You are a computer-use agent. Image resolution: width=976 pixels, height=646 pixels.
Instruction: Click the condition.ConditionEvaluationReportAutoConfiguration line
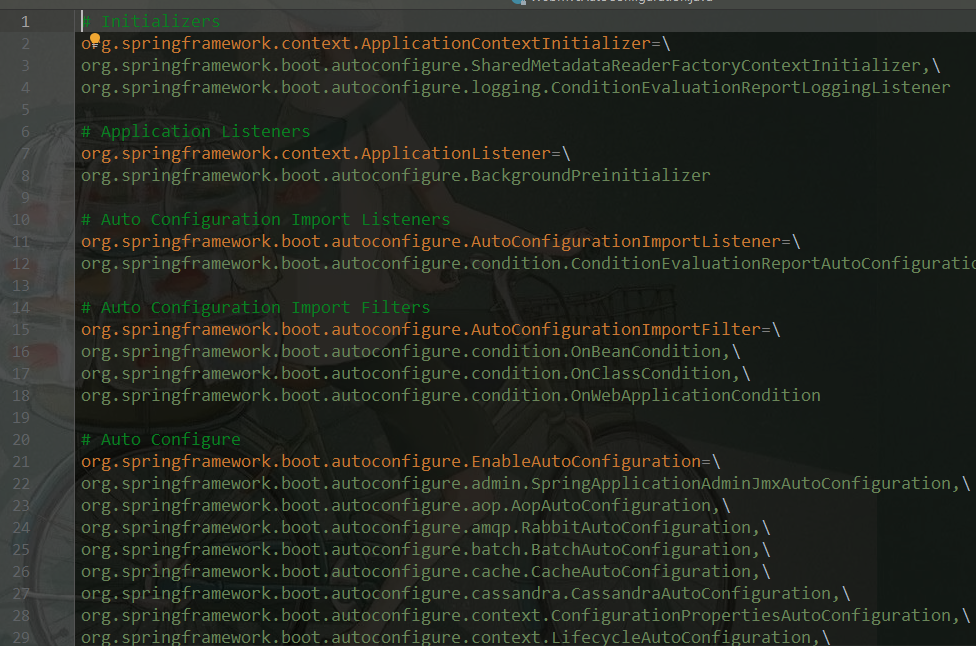(528, 264)
